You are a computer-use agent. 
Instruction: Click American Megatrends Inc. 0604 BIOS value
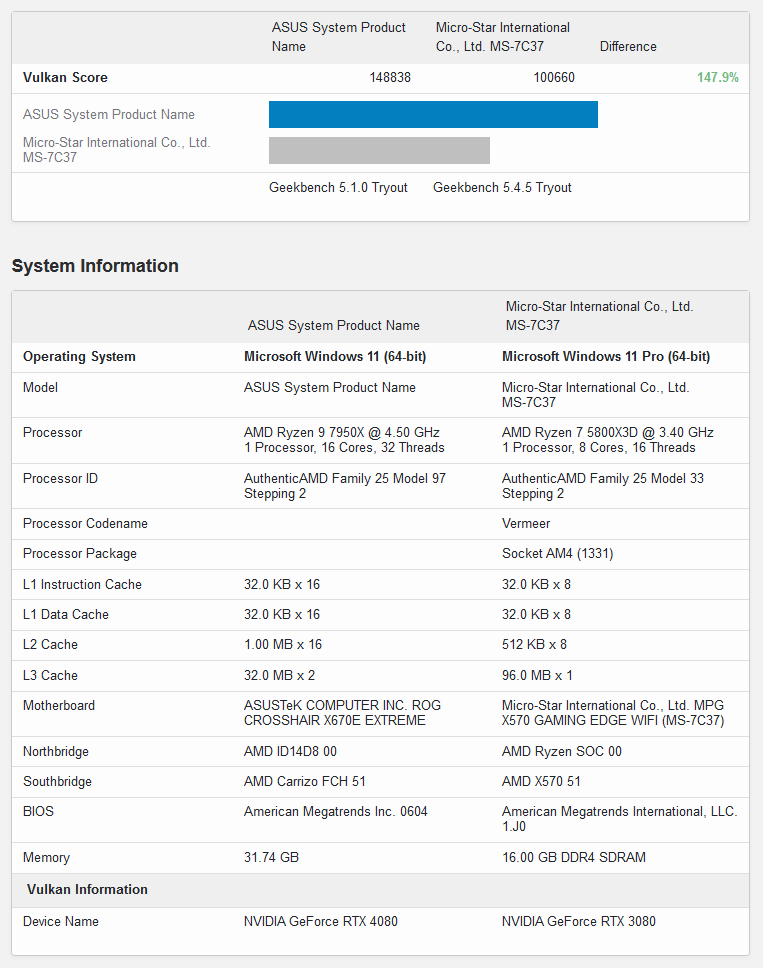click(335, 812)
